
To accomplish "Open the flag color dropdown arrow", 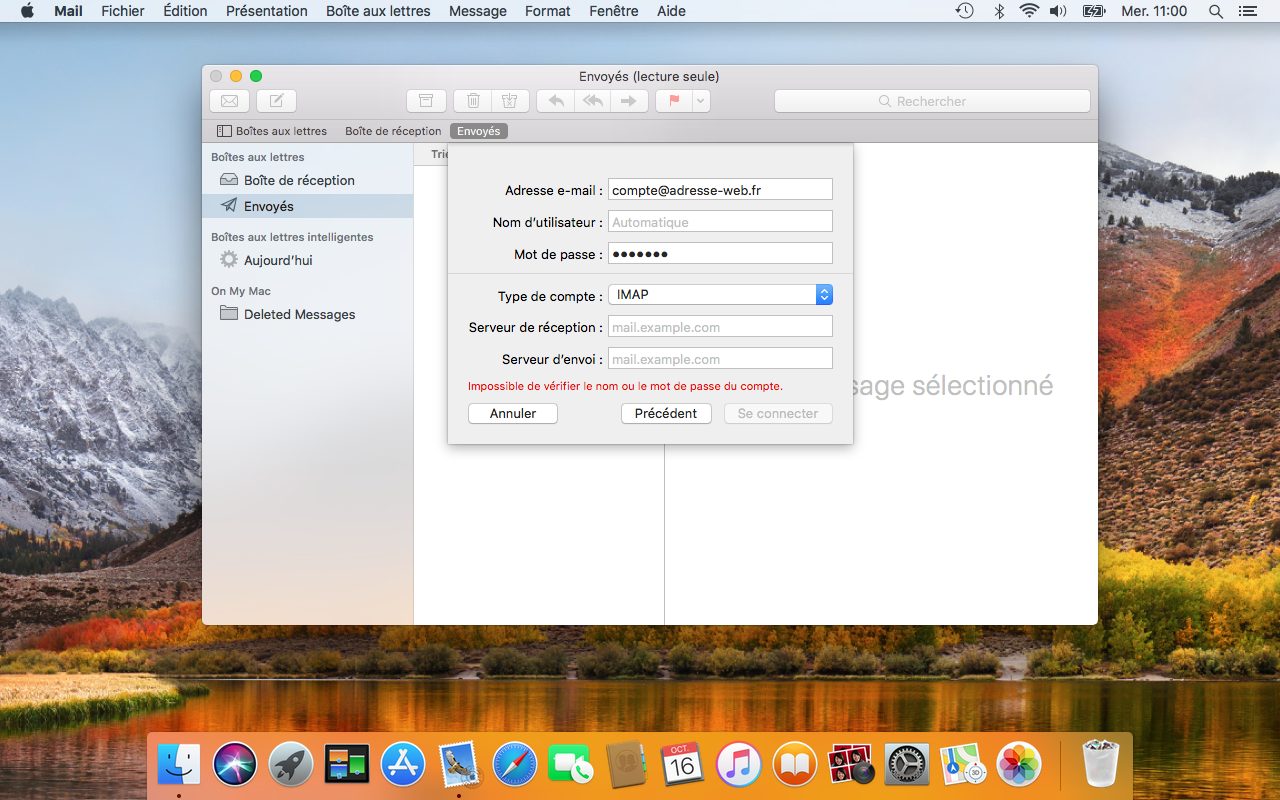I will tap(701, 101).
